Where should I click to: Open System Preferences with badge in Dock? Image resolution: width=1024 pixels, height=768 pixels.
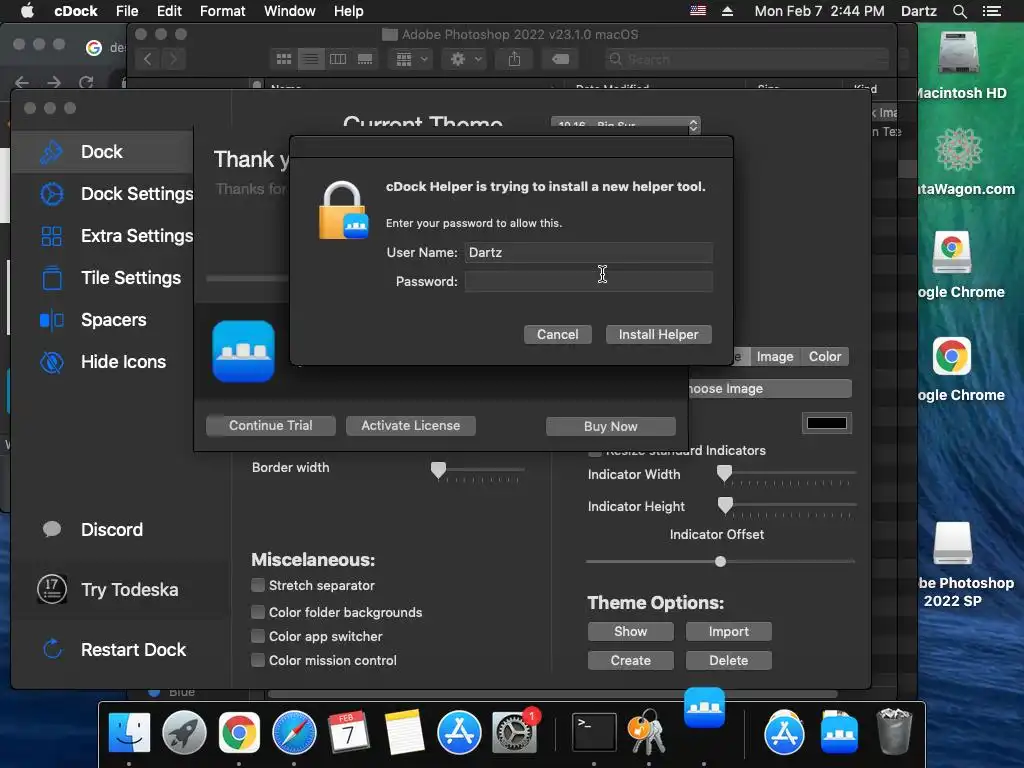[515, 732]
